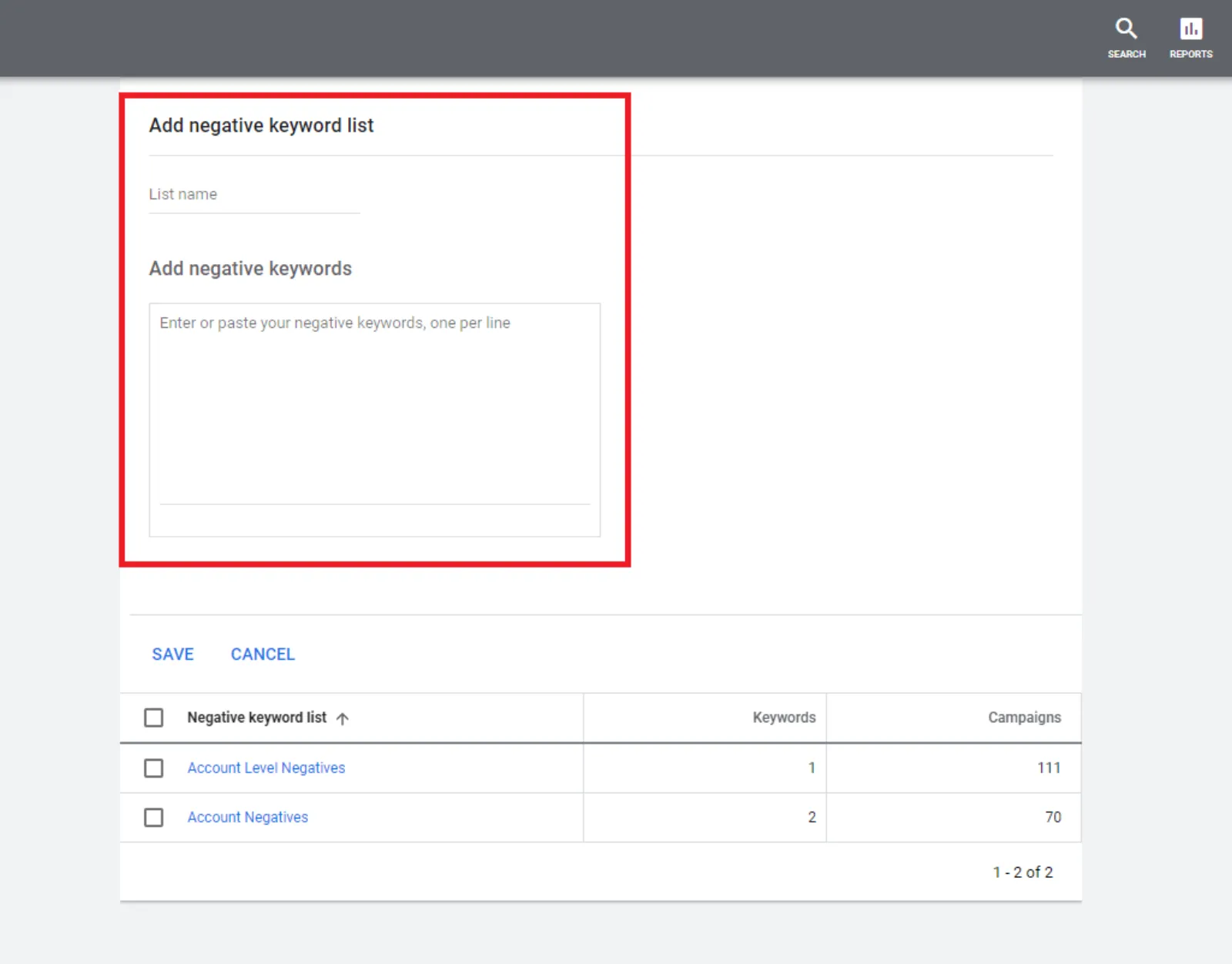Image resolution: width=1232 pixels, height=964 pixels.
Task: Open the Account Level Negatives list
Action: pyautogui.click(x=266, y=768)
